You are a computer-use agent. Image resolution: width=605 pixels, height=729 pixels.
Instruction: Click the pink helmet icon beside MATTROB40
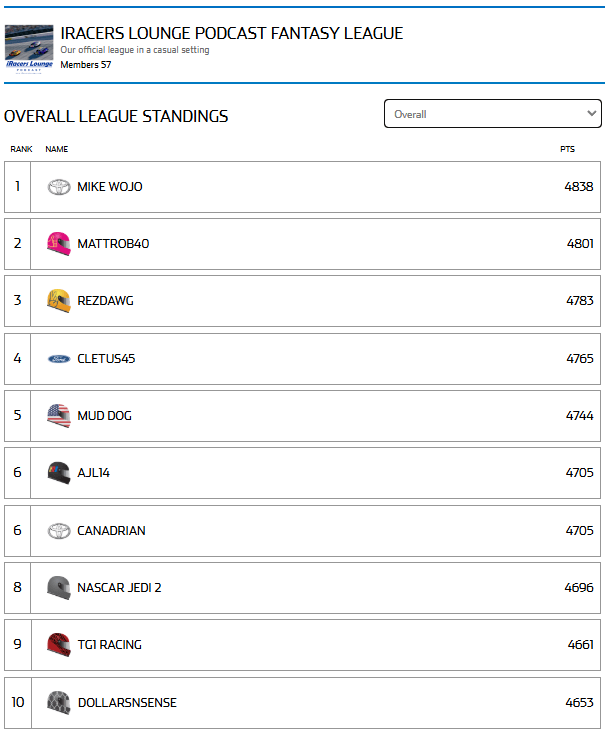click(x=59, y=244)
